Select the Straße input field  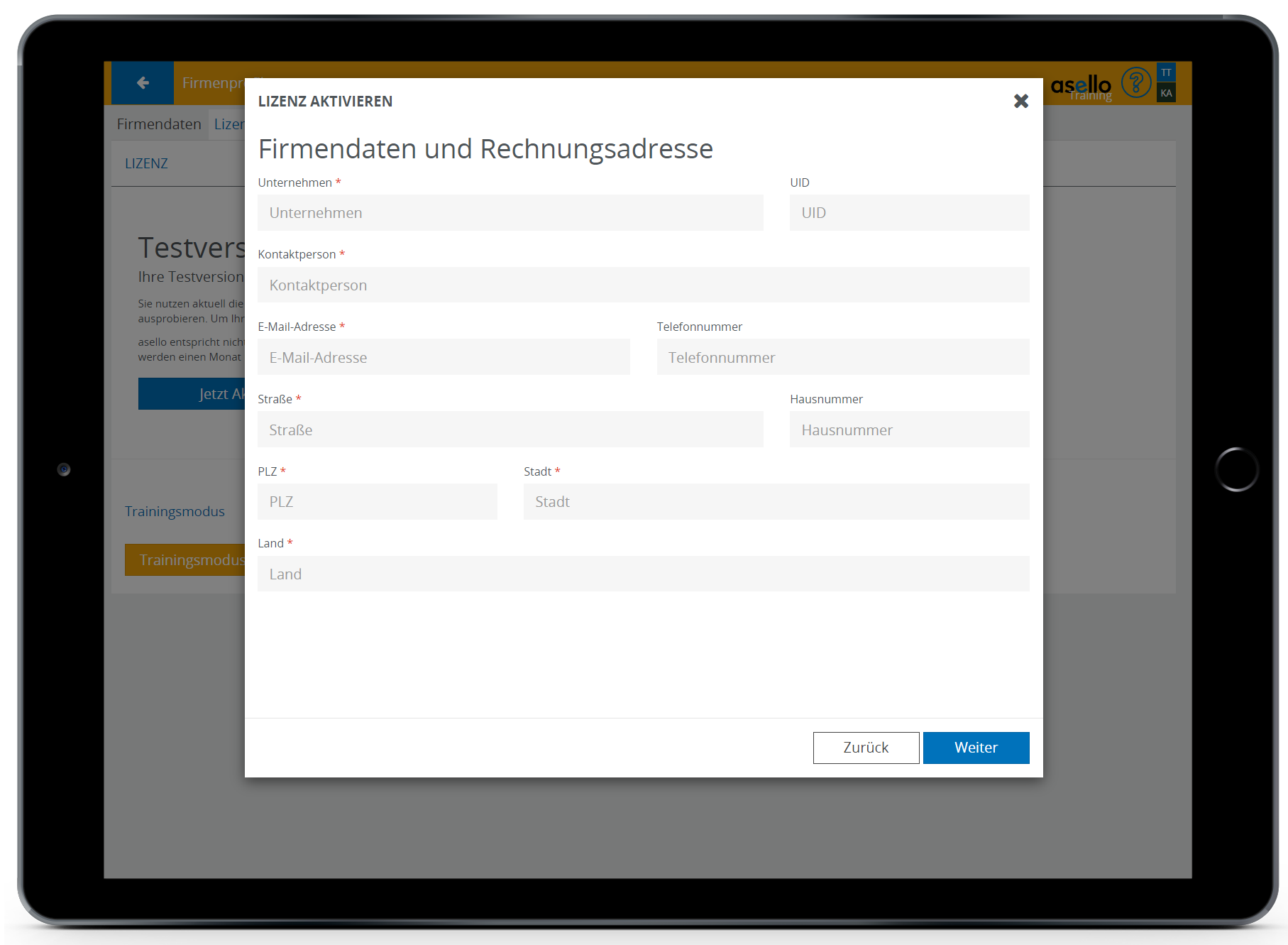click(x=510, y=430)
